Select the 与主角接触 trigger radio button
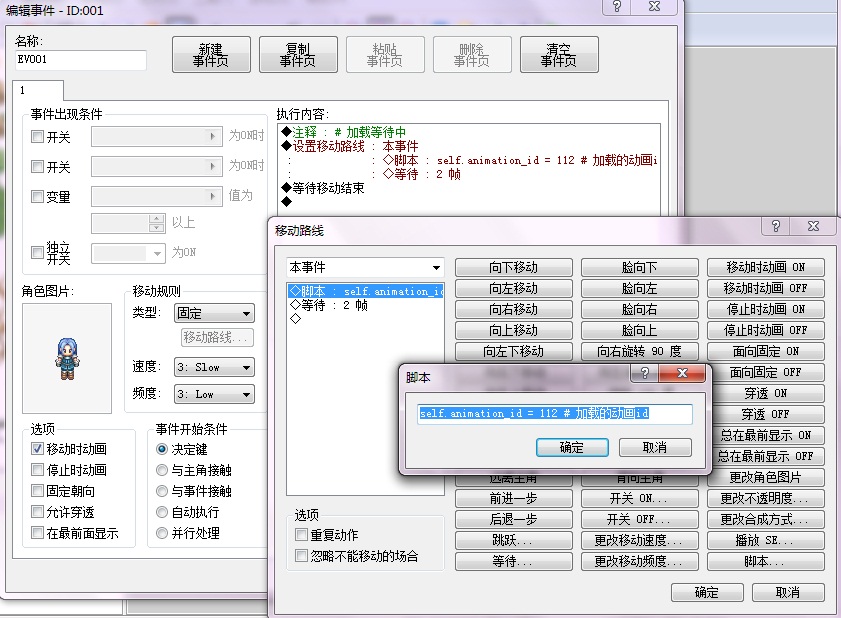 [x=161, y=470]
